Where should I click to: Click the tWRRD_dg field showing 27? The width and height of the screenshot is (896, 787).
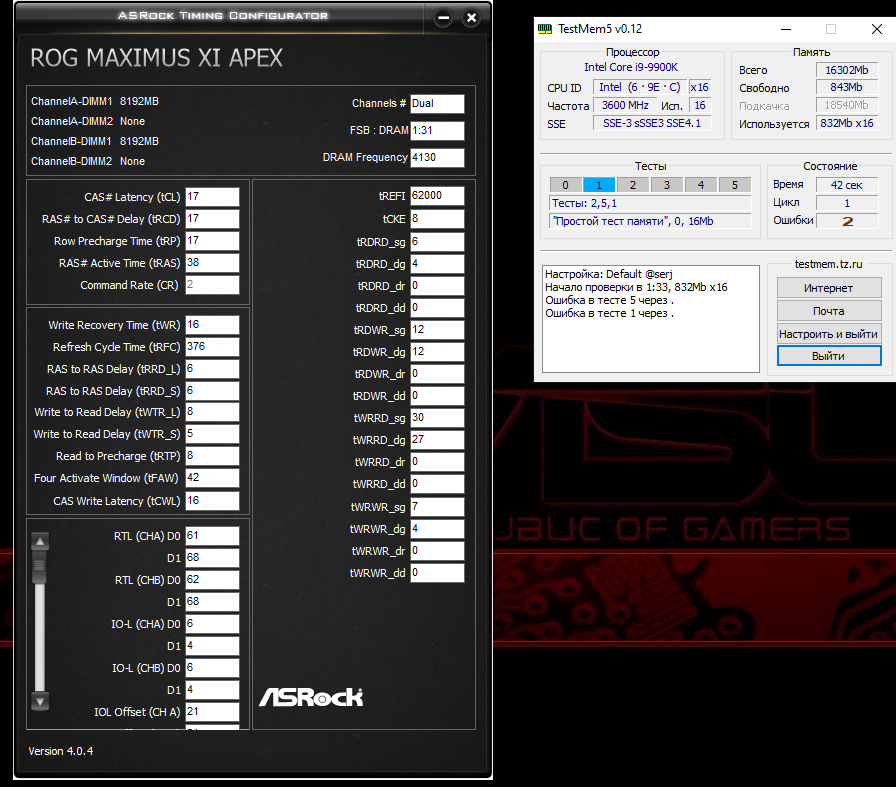(437, 440)
